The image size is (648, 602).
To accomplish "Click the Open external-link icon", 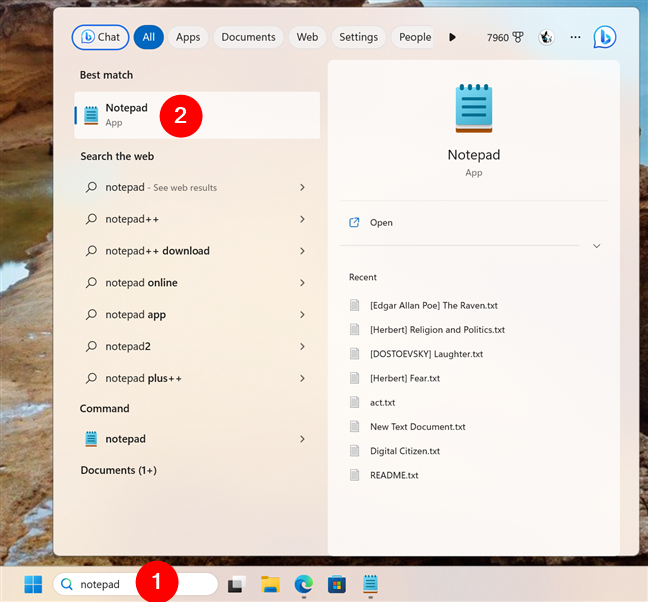I will [x=354, y=223].
